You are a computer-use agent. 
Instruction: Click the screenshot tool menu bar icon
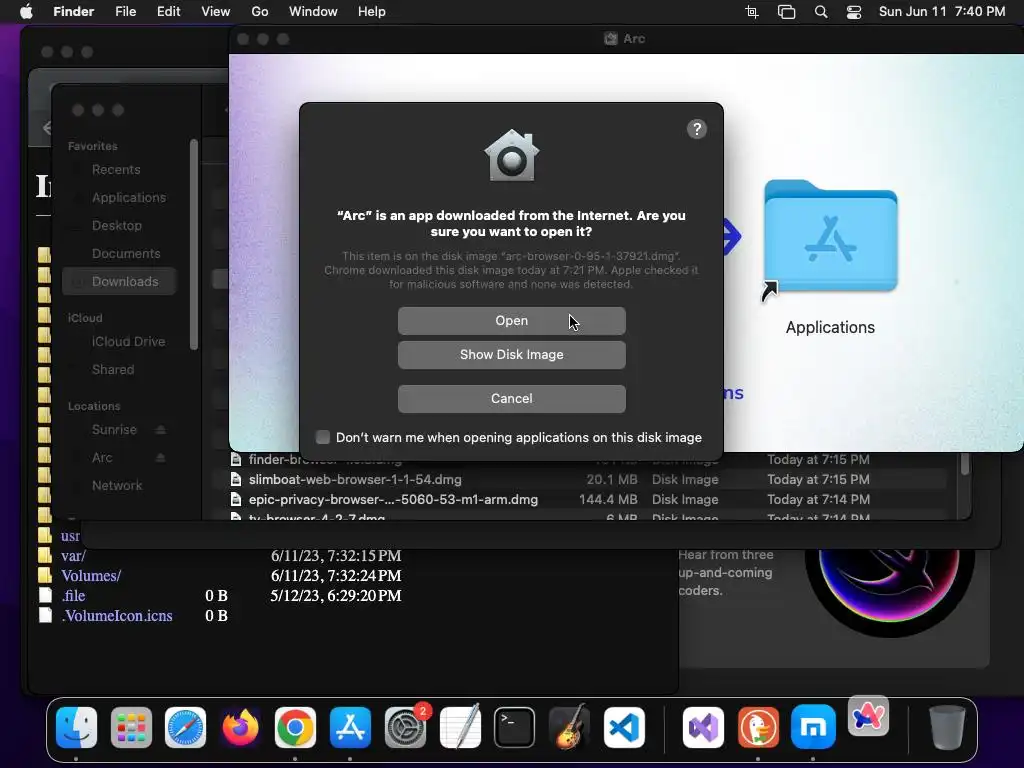752,12
